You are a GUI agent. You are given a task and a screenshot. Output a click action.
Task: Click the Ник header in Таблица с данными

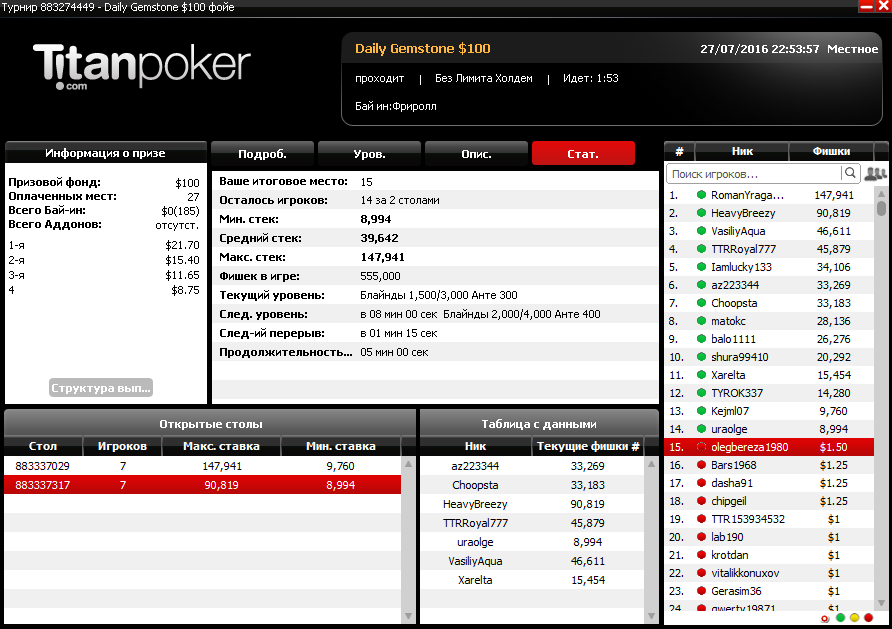coord(475,446)
